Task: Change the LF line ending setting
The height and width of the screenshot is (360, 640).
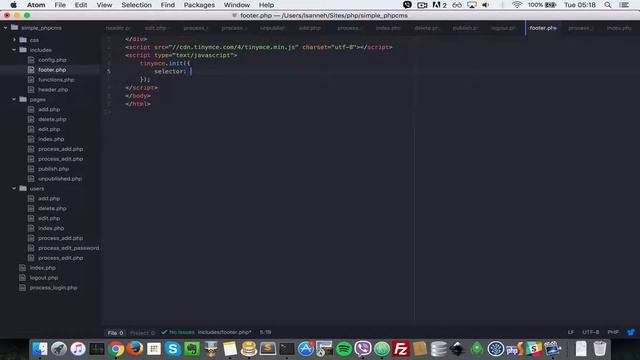Action: tap(571, 332)
